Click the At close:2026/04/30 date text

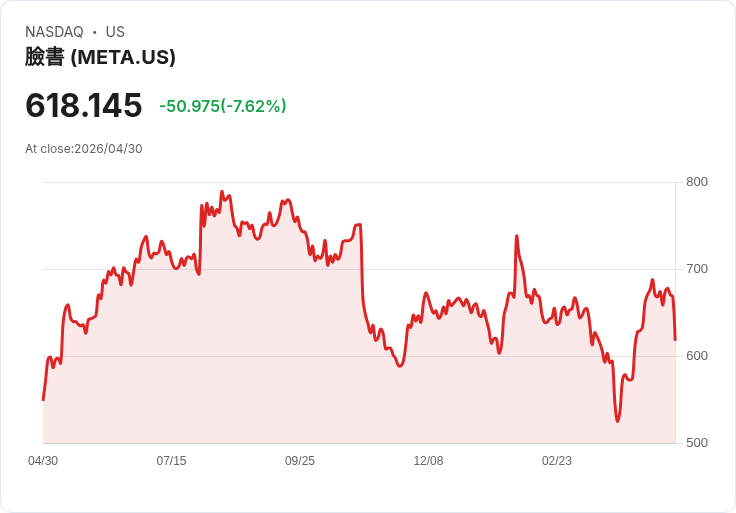[84, 149]
